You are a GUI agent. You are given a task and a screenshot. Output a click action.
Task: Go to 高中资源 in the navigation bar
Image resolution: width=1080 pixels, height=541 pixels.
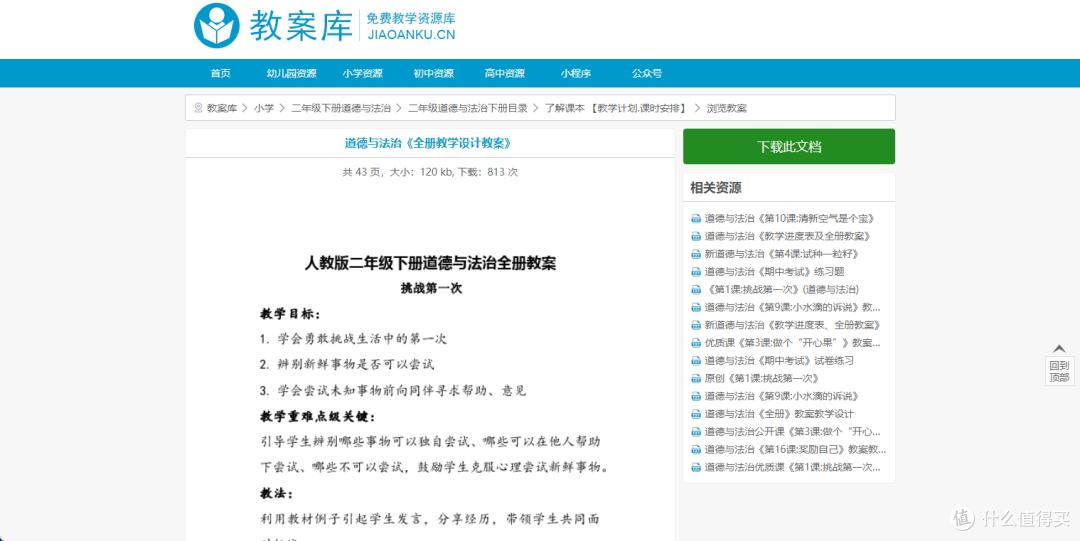click(504, 74)
